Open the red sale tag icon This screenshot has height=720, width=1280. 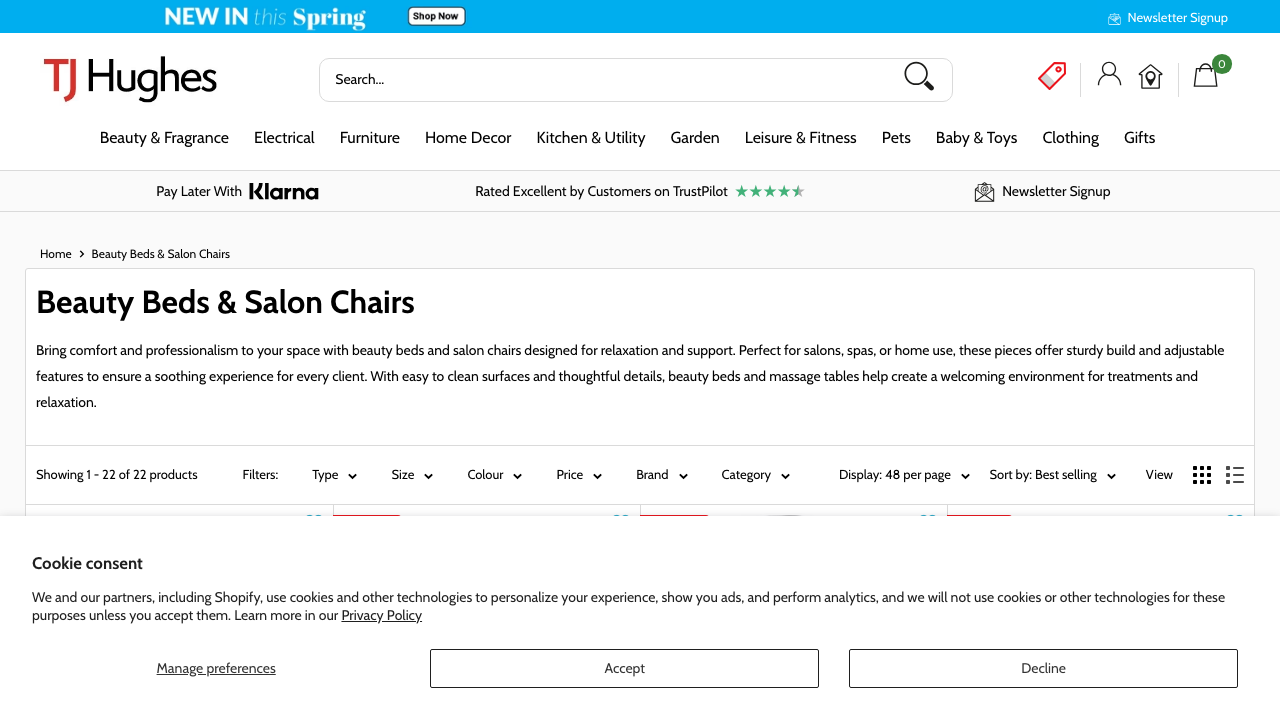point(1052,76)
